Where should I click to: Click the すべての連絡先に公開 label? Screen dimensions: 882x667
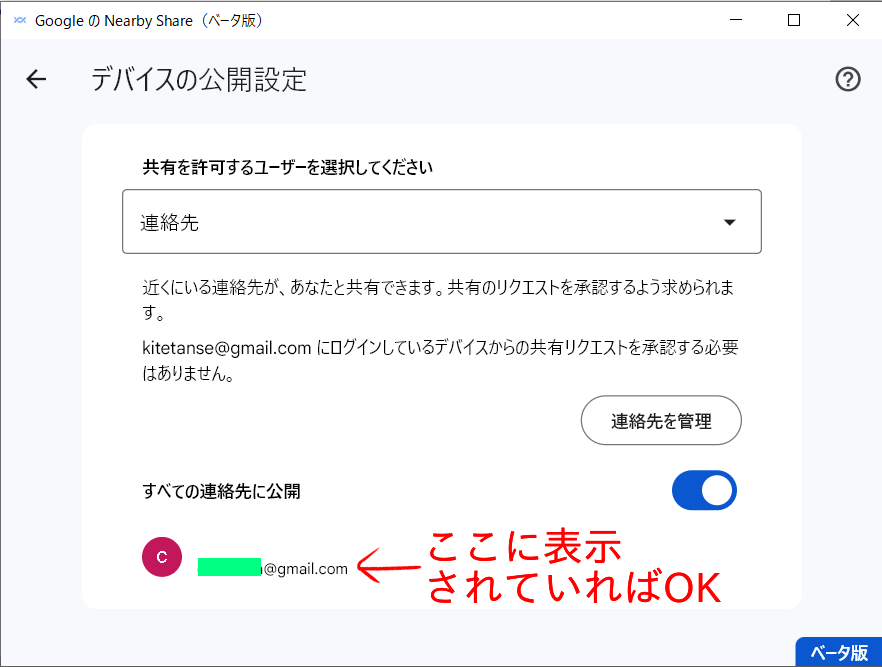click(x=221, y=491)
